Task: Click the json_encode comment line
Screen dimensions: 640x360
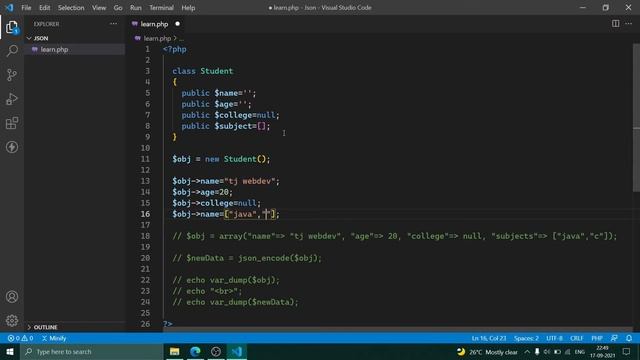Action: point(247,258)
